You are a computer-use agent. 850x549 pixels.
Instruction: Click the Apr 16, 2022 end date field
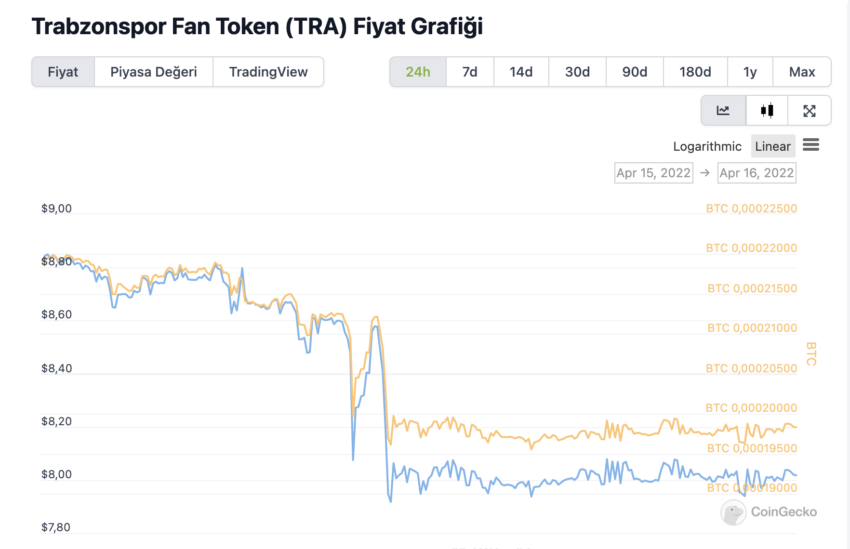757,173
